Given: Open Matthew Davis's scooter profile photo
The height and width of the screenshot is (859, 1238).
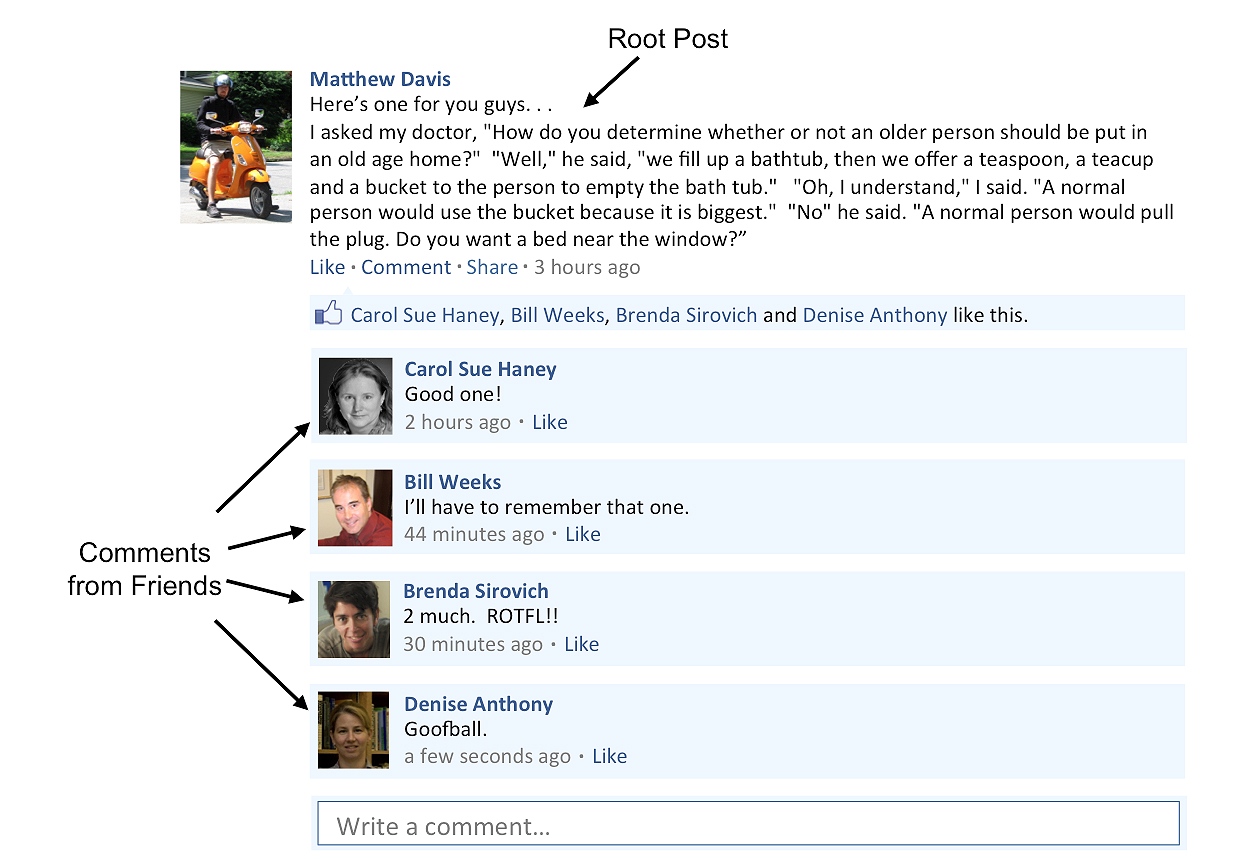Looking at the screenshot, I should [x=236, y=147].
